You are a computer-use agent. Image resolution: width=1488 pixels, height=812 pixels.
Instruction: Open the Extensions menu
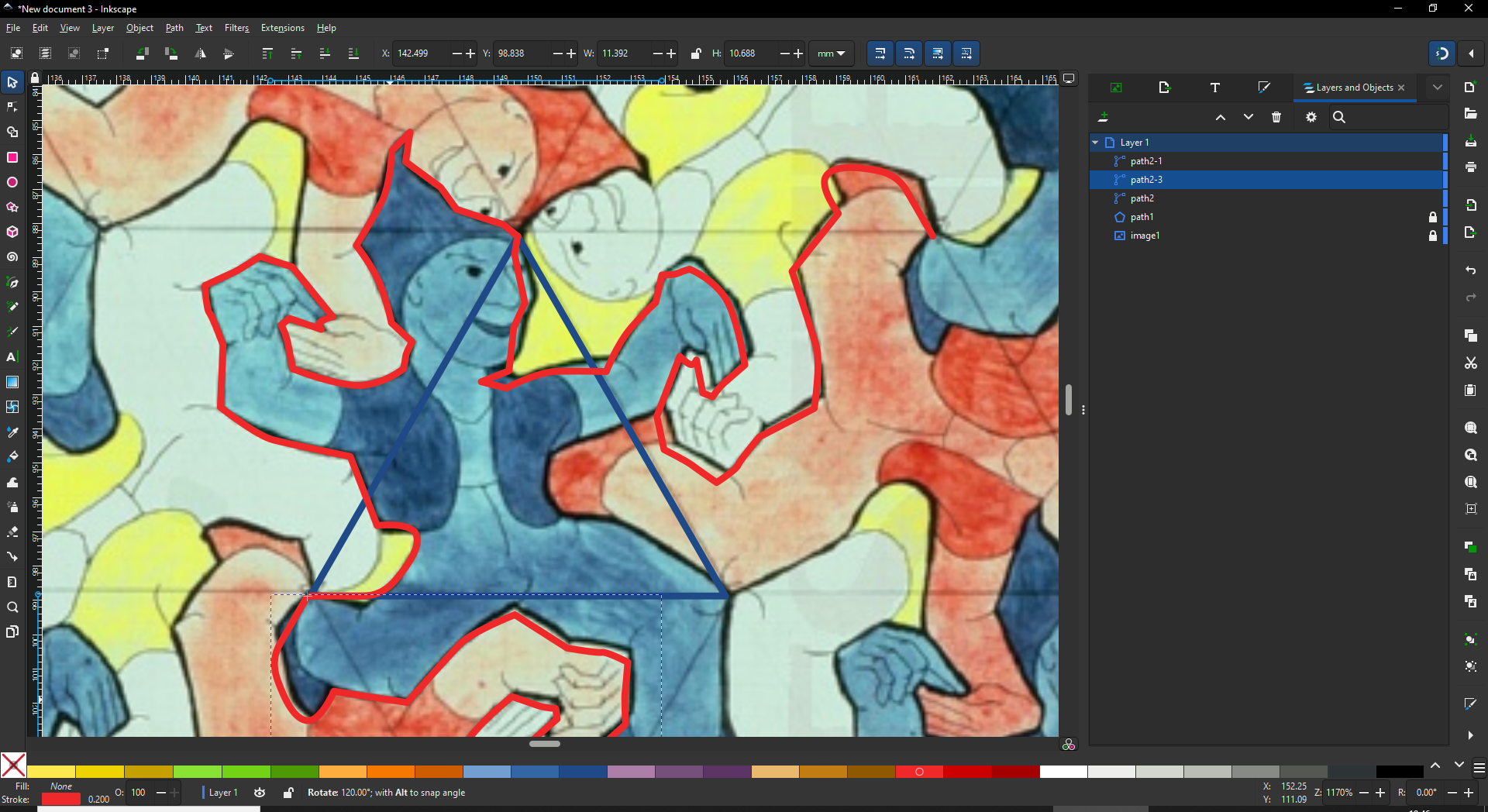pos(282,28)
